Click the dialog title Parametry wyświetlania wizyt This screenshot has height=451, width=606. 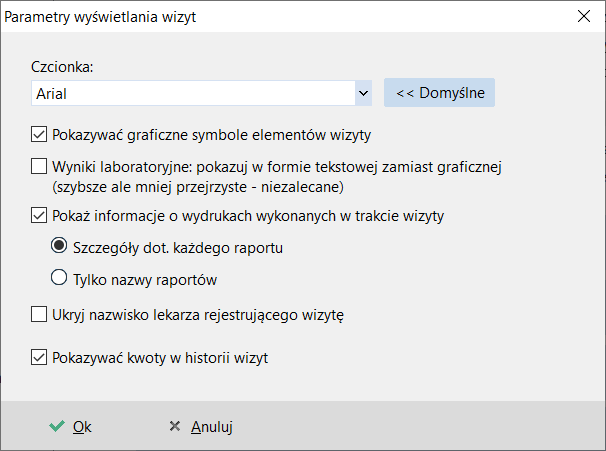[x=100, y=17]
